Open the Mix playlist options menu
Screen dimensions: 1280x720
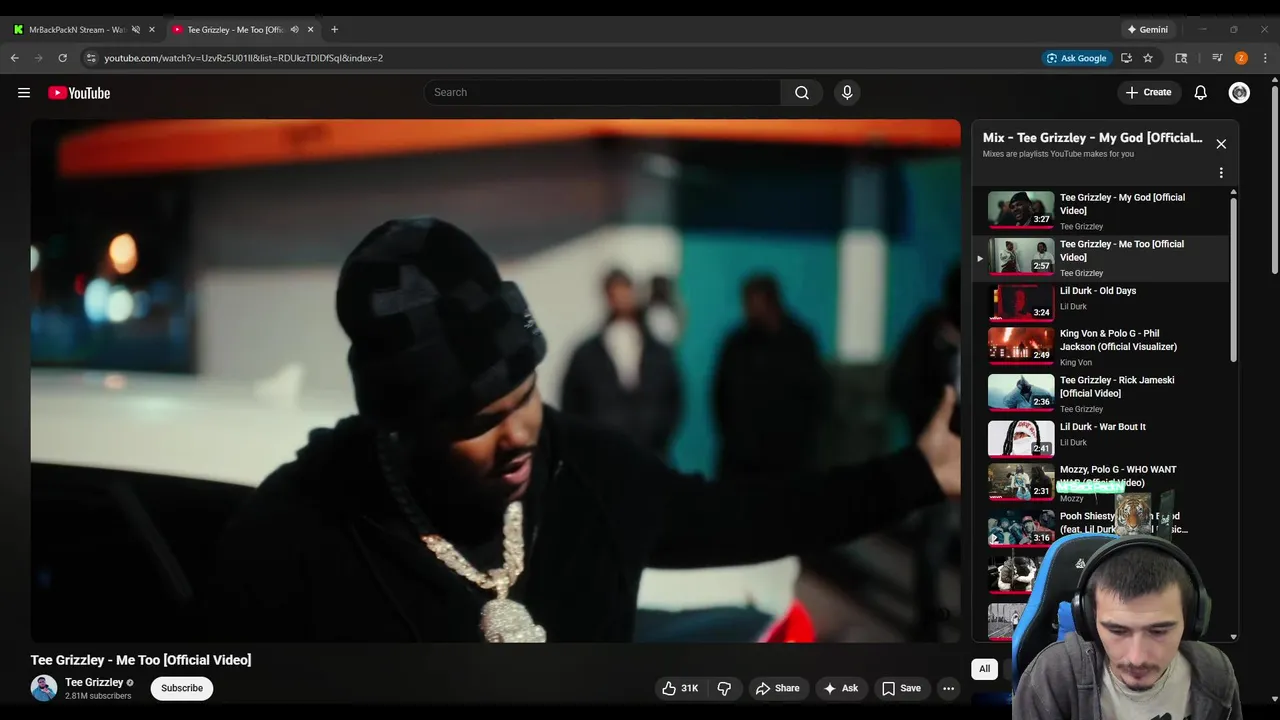pos(1221,173)
